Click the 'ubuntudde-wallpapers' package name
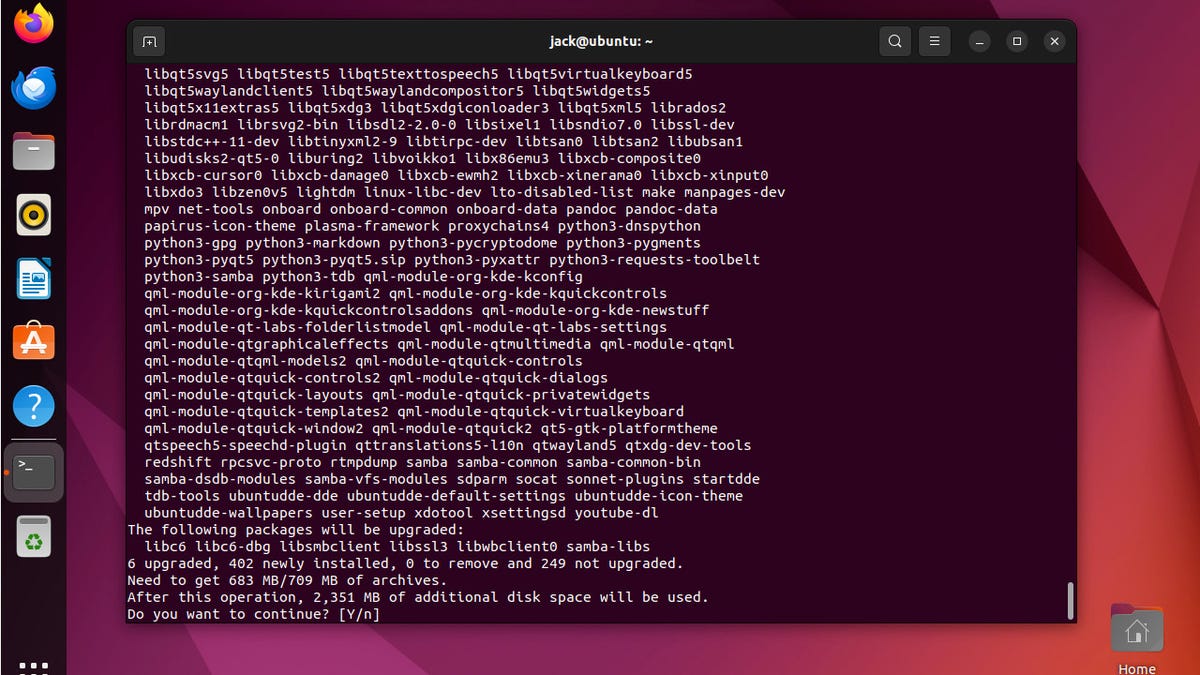 [227, 513]
